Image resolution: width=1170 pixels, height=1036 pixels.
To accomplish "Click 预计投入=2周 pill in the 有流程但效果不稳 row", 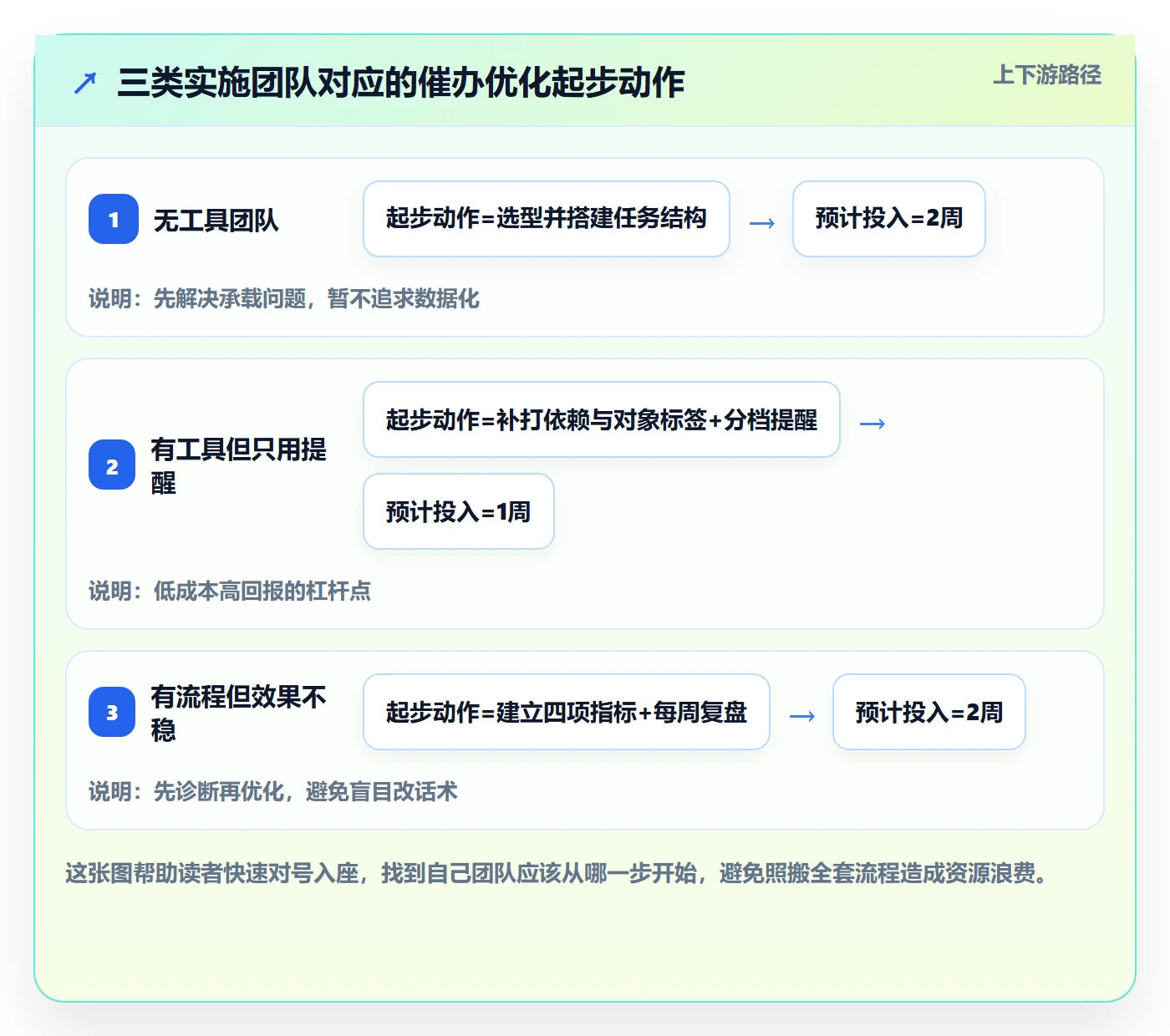I will [x=929, y=712].
